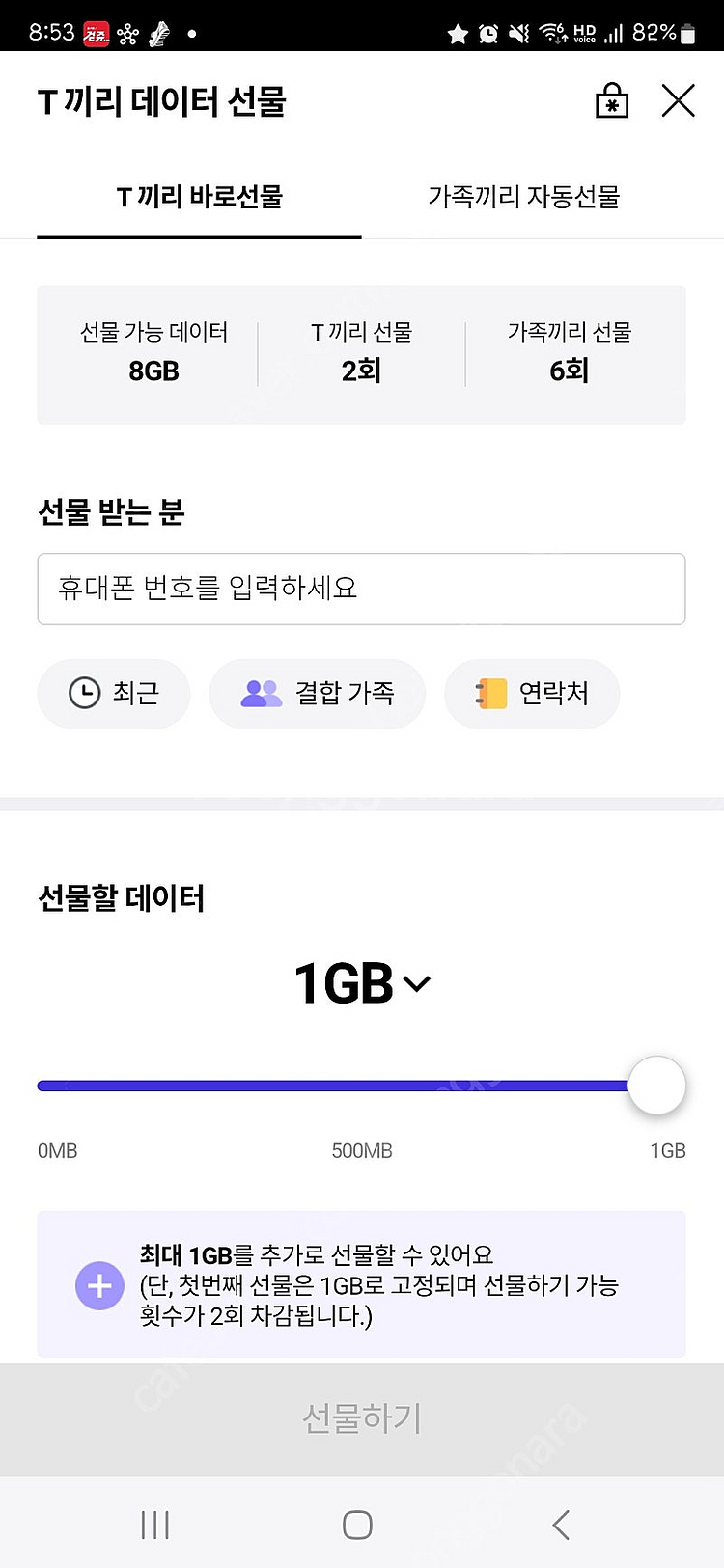Switch to 가족끼리 자동선물 tab

pyautogui.click(x=523, y=197)
